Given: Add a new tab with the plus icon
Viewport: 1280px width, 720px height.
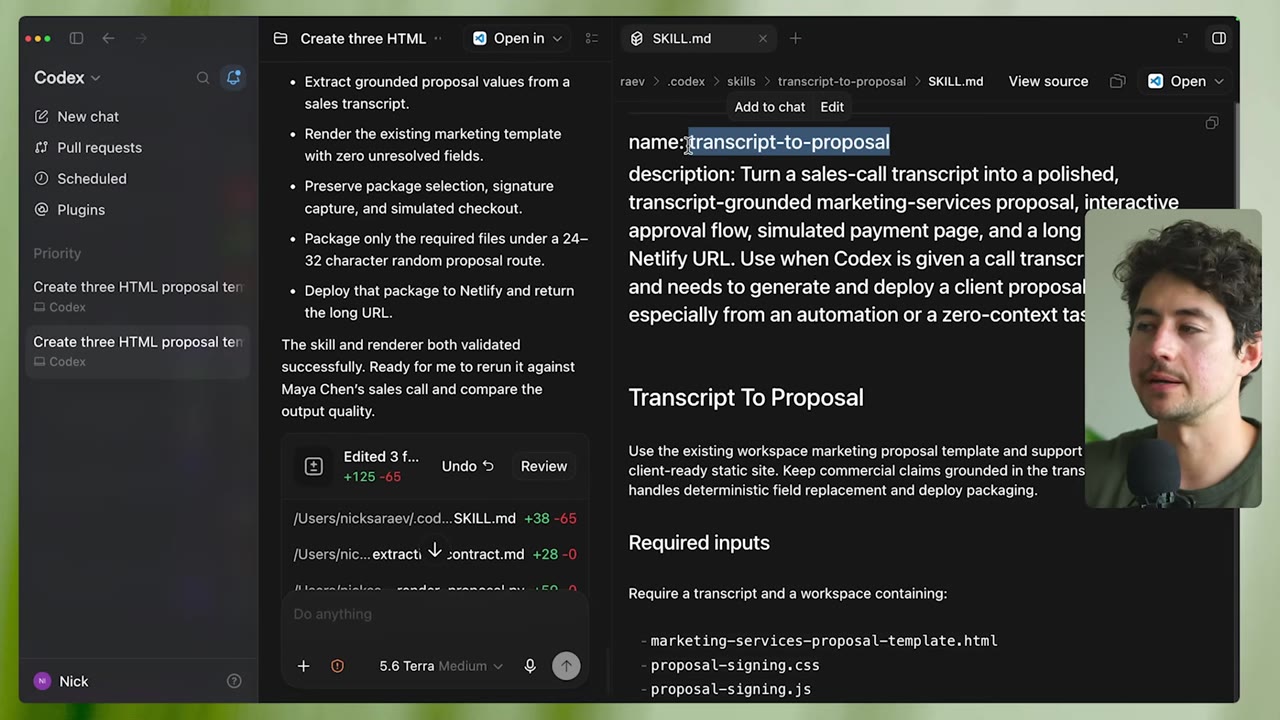Looking at the screenshot, I should click(795, 38).
